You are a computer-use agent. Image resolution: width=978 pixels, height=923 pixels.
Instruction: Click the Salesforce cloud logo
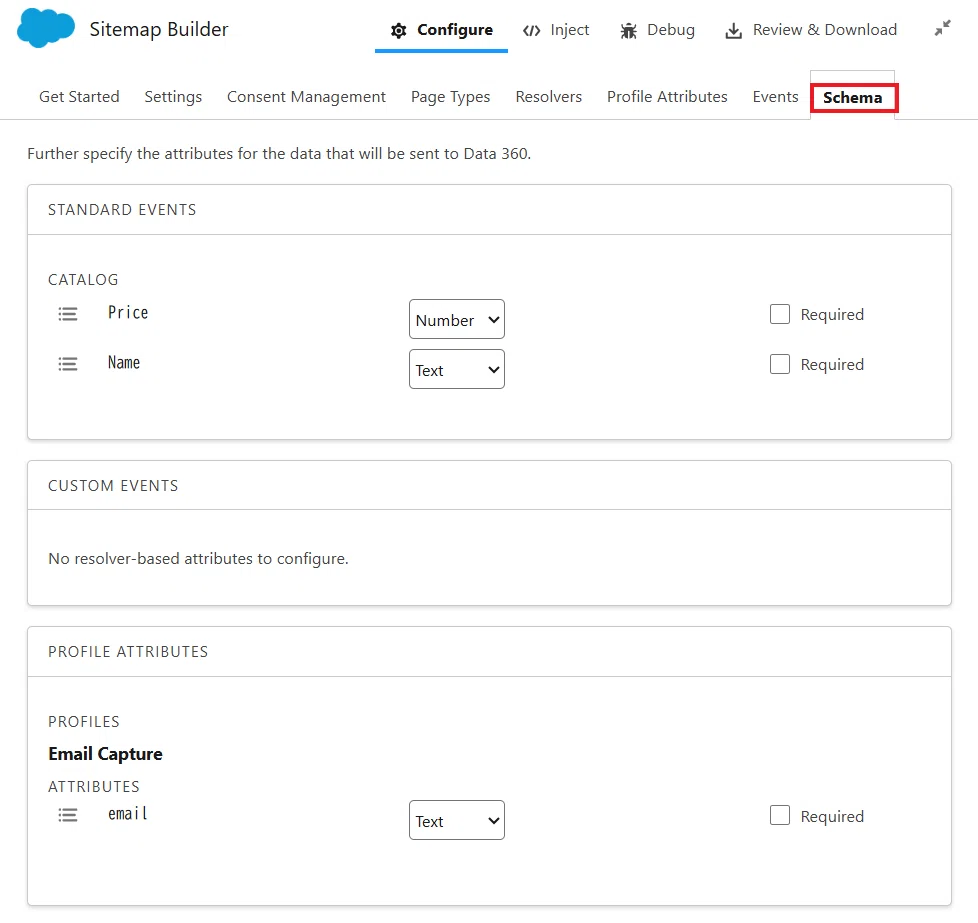click(46, 28)
